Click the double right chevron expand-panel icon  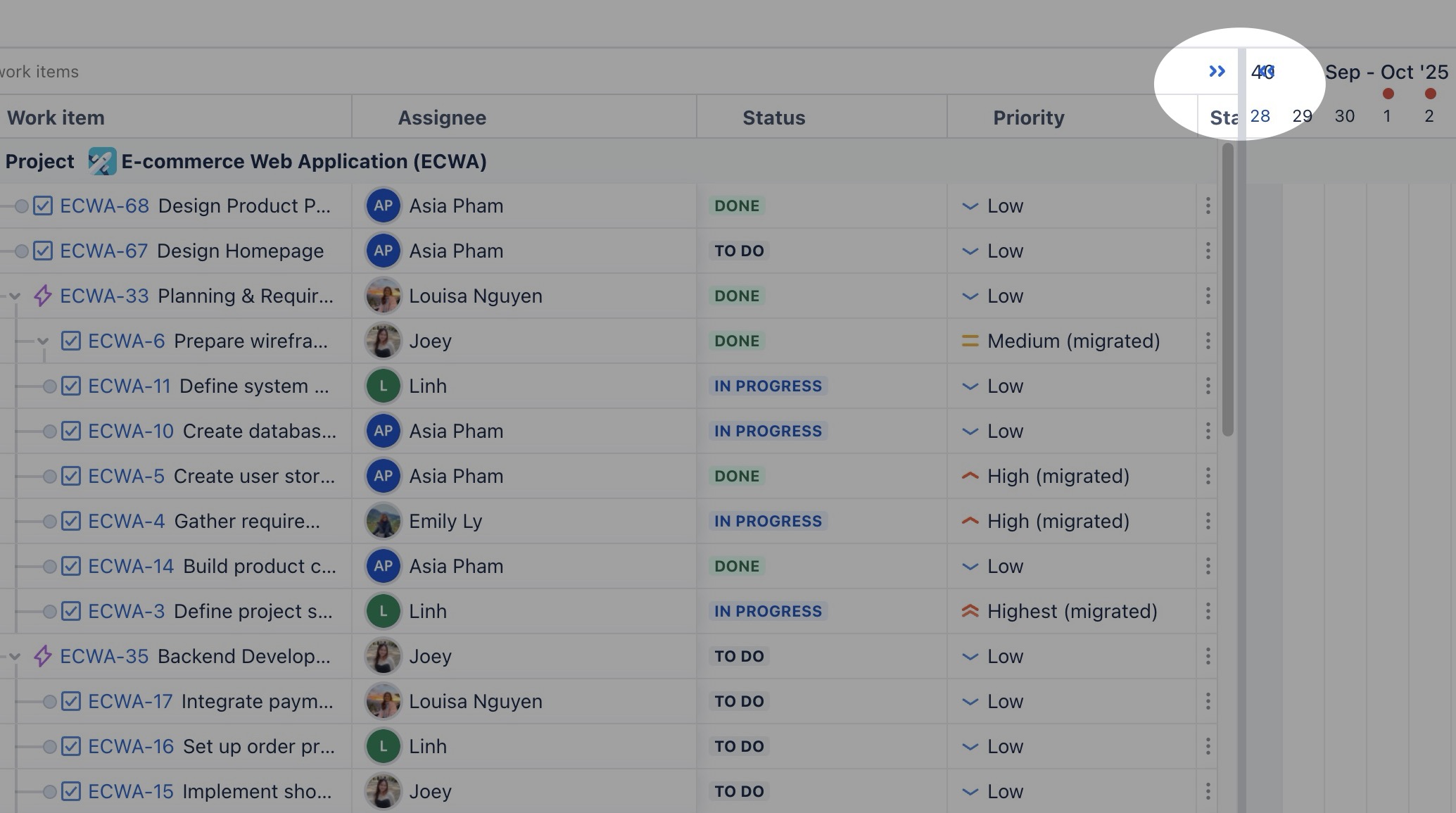coord(1217,71)
